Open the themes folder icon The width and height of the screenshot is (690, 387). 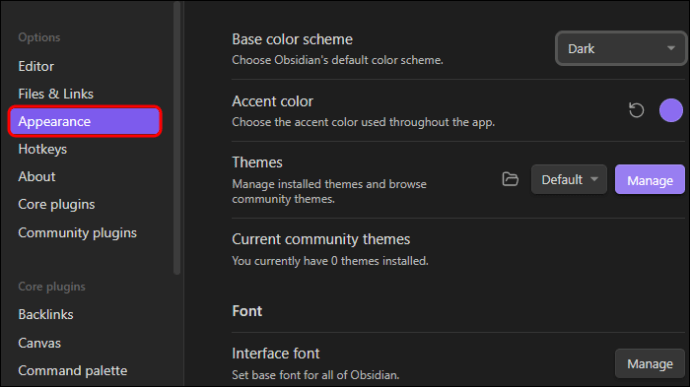click(510, 179)
